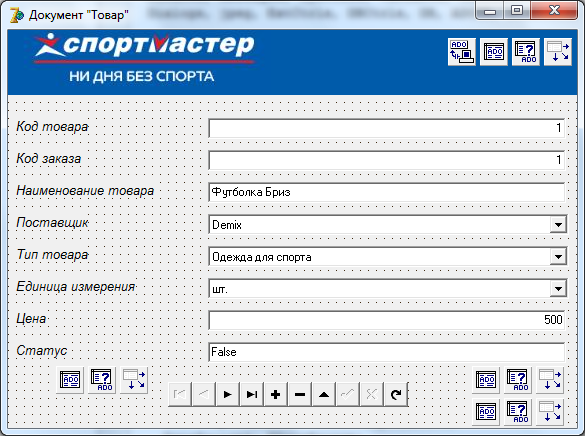
Task: Select the ADOTable component in the blue header
Action: pyautogui.click(x=494, y=52)
